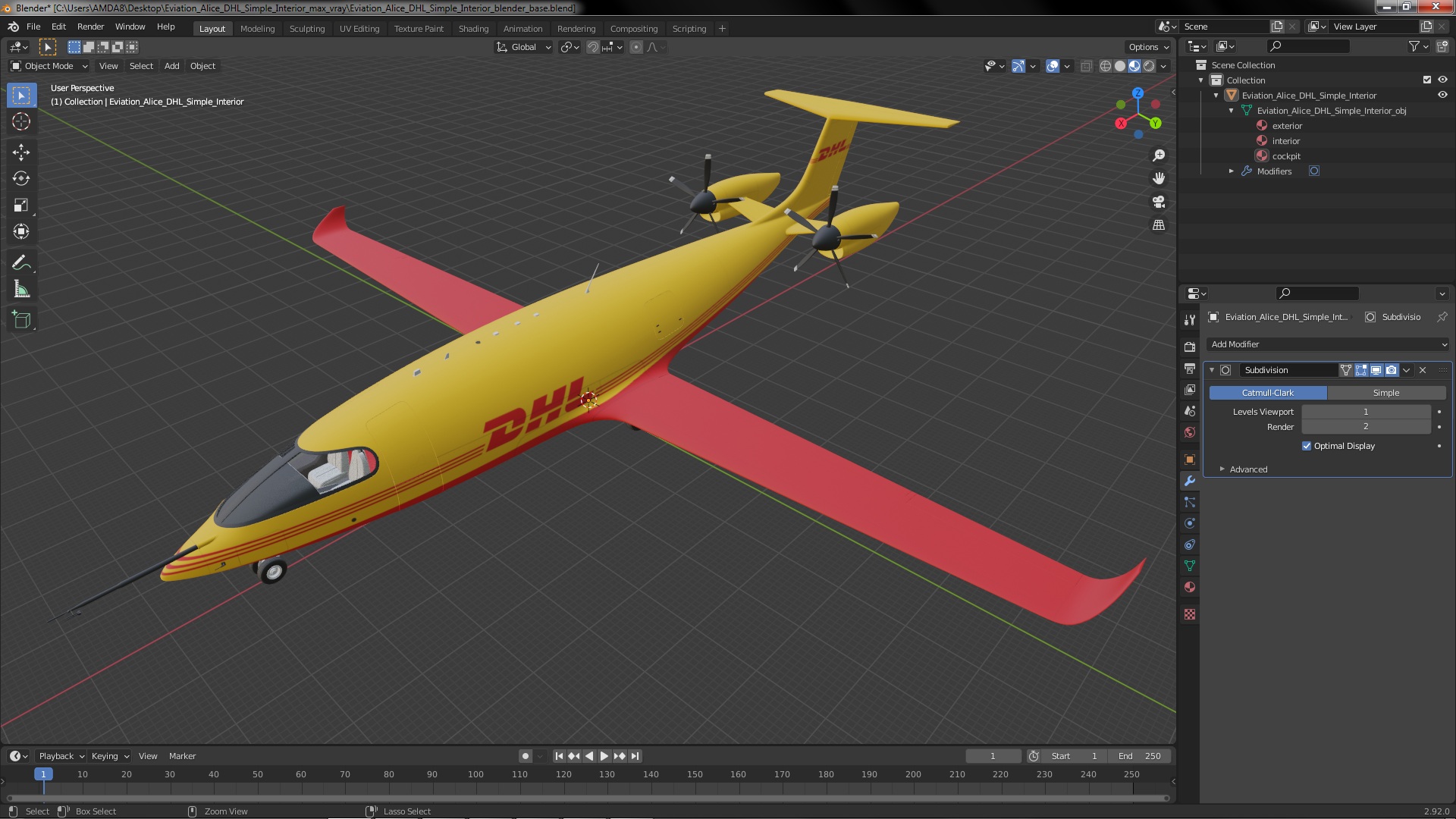This screenshot has height=819, width=1456.
Task: Select the Scale tool
Action: 21,205
